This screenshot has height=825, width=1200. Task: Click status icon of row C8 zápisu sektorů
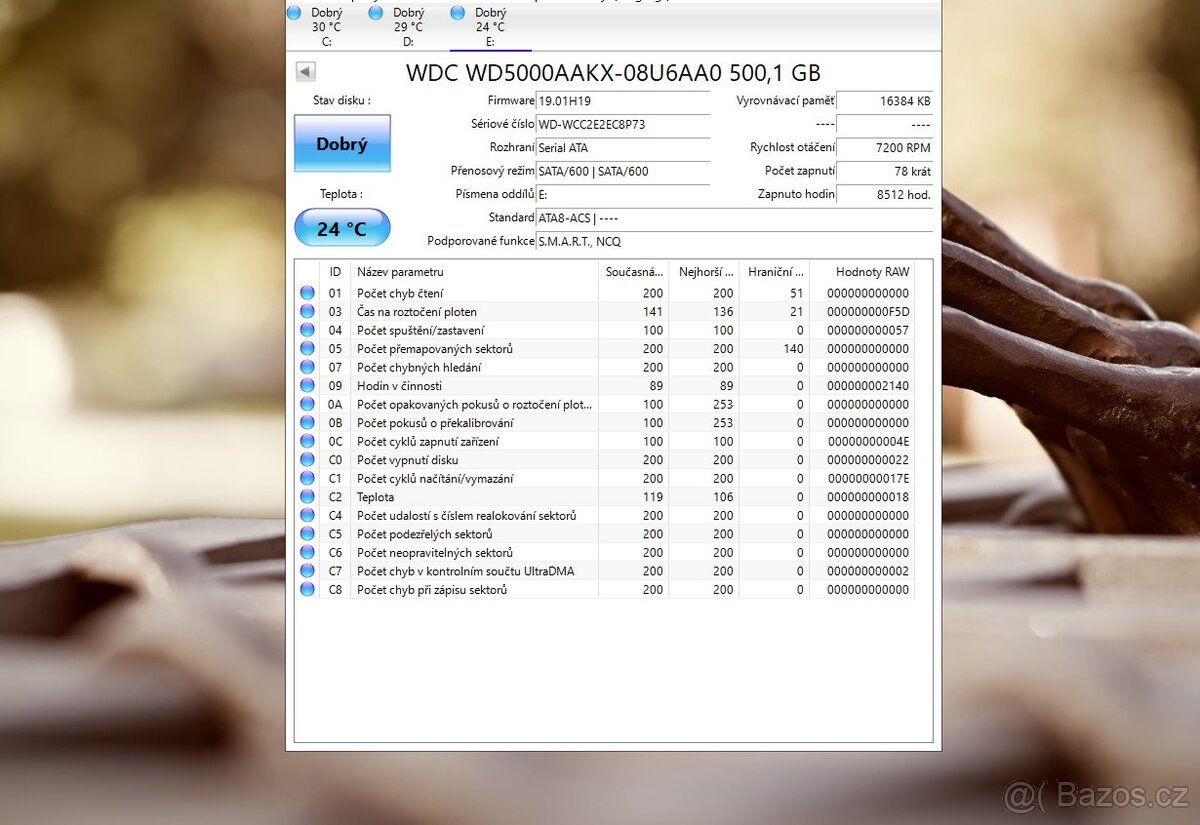click(x=307, y=589)
